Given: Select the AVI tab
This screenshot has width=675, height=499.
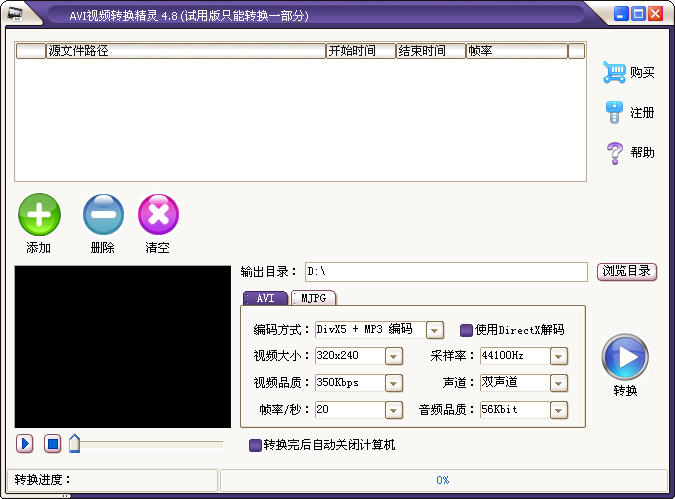Looking at the screenshot, I should [x=265, y=298].
